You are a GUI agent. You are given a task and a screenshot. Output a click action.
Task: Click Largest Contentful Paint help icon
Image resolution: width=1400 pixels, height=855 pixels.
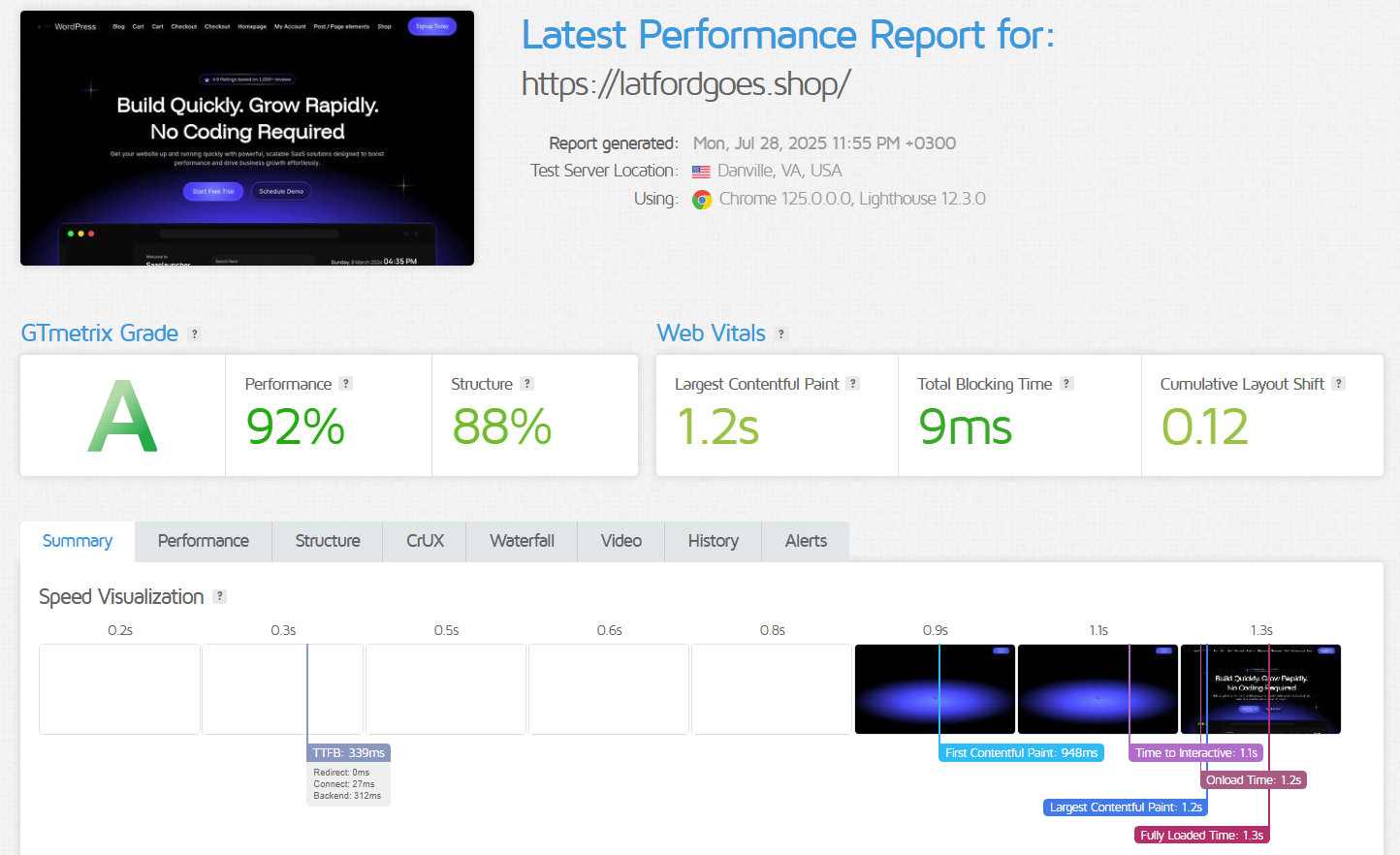click(853, 384)
